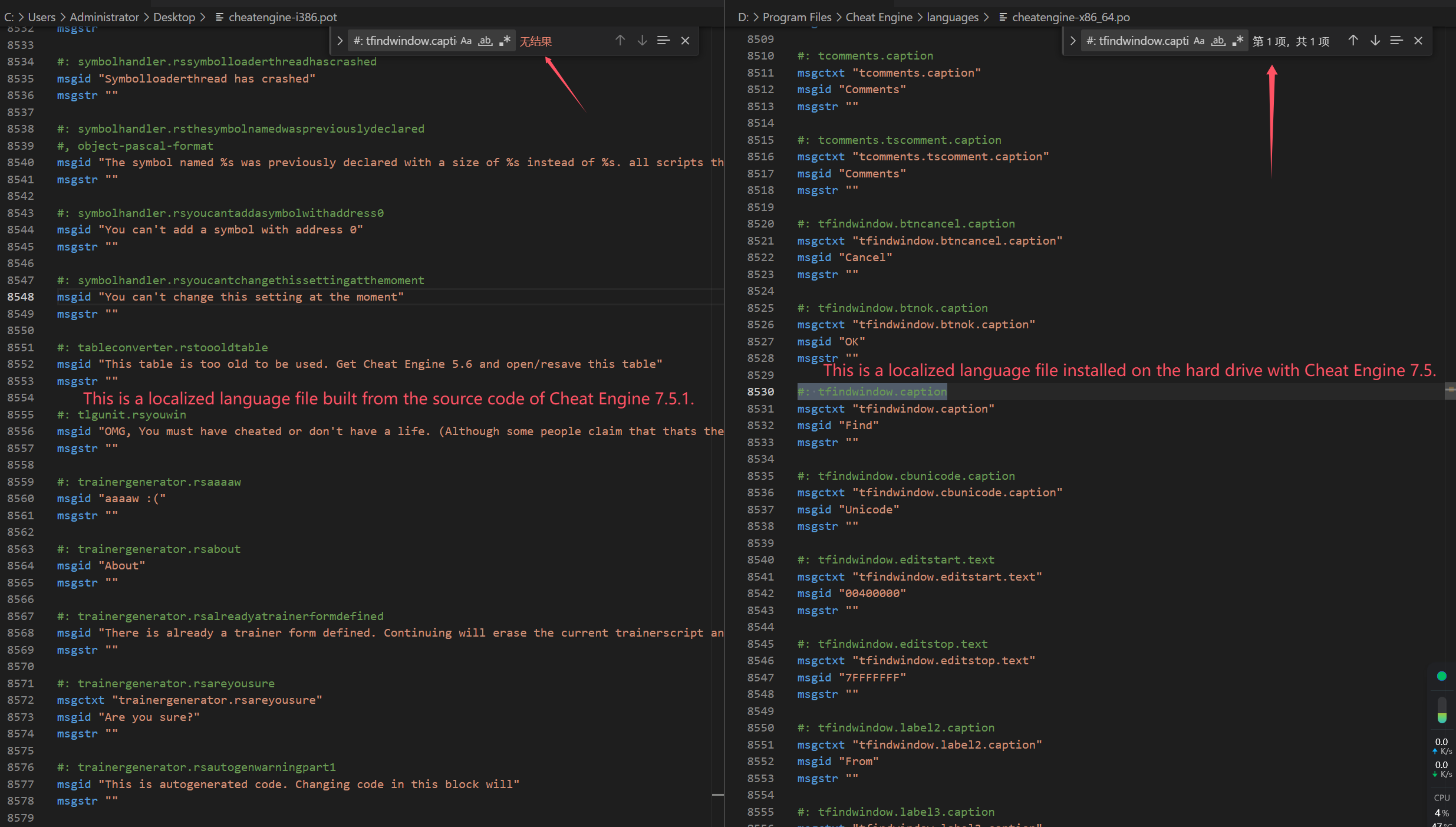Click Find in Selection icon in right widget

1396,41
